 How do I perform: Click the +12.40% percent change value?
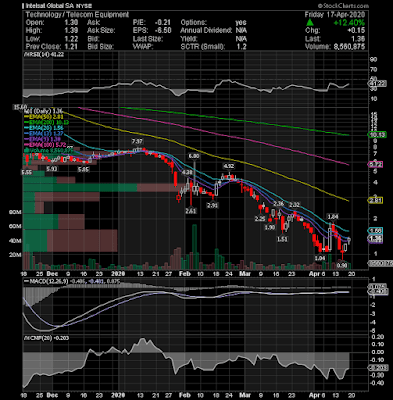point(349,23)
